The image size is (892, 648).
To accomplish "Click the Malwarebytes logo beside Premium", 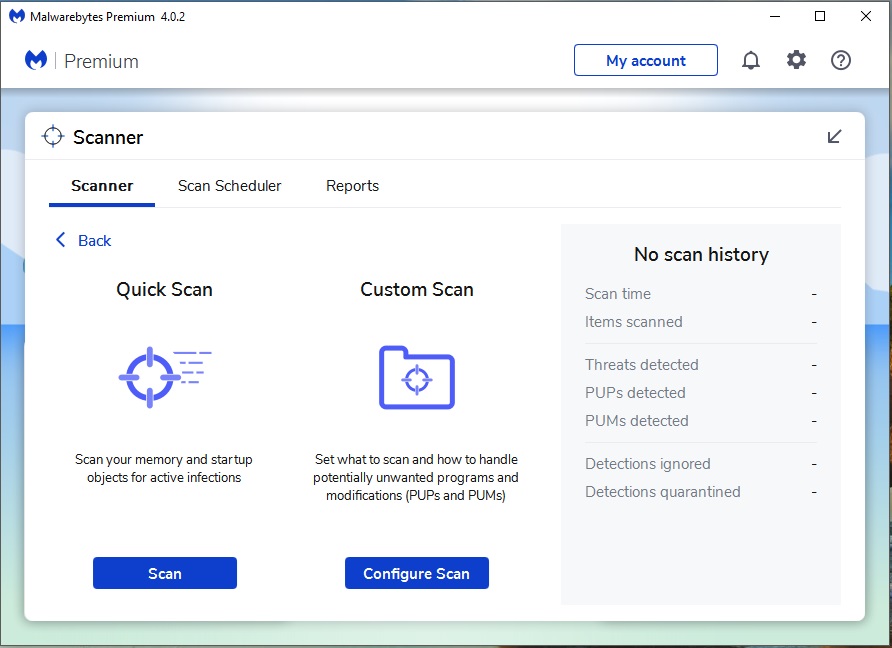I will (x=36, y=60).
